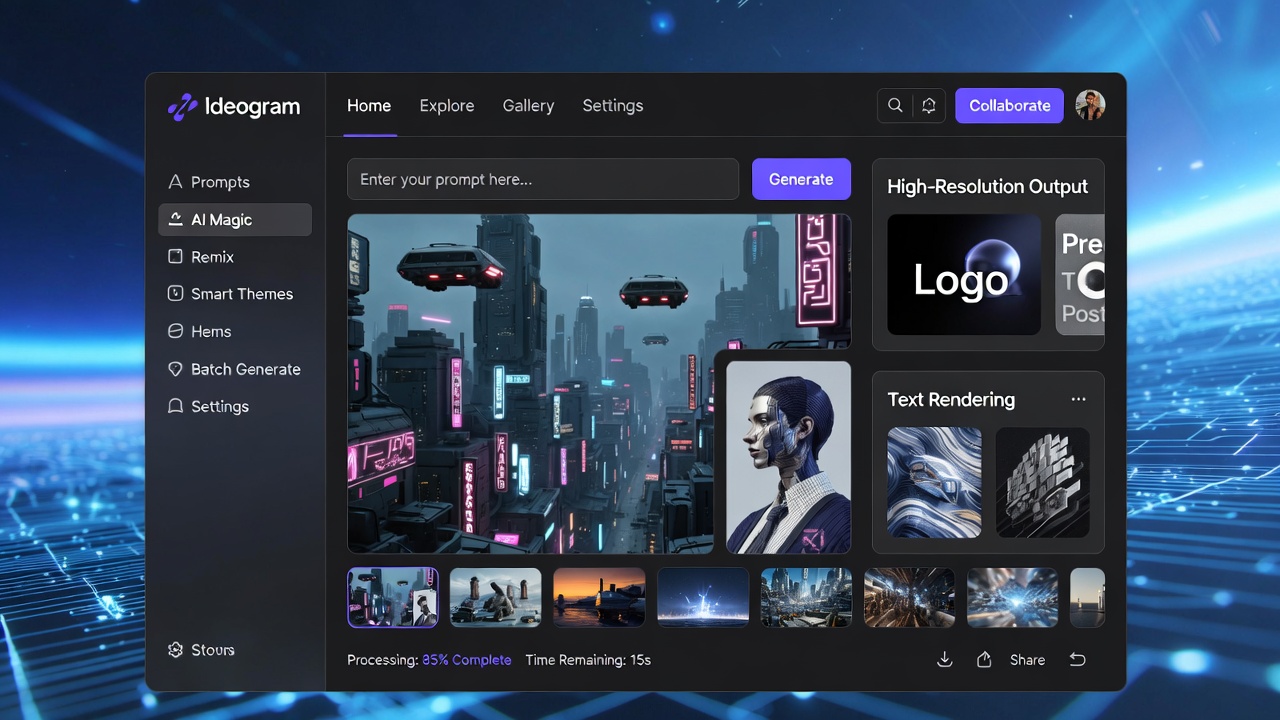This screenshot has height=720, width=1280.
Task: Open the cyberpunk portrait preview thumbnail
Action: coord(788,458)
